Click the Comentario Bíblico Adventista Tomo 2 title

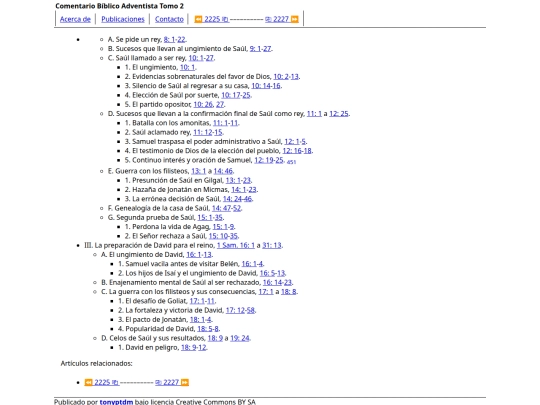pos(120,6)
